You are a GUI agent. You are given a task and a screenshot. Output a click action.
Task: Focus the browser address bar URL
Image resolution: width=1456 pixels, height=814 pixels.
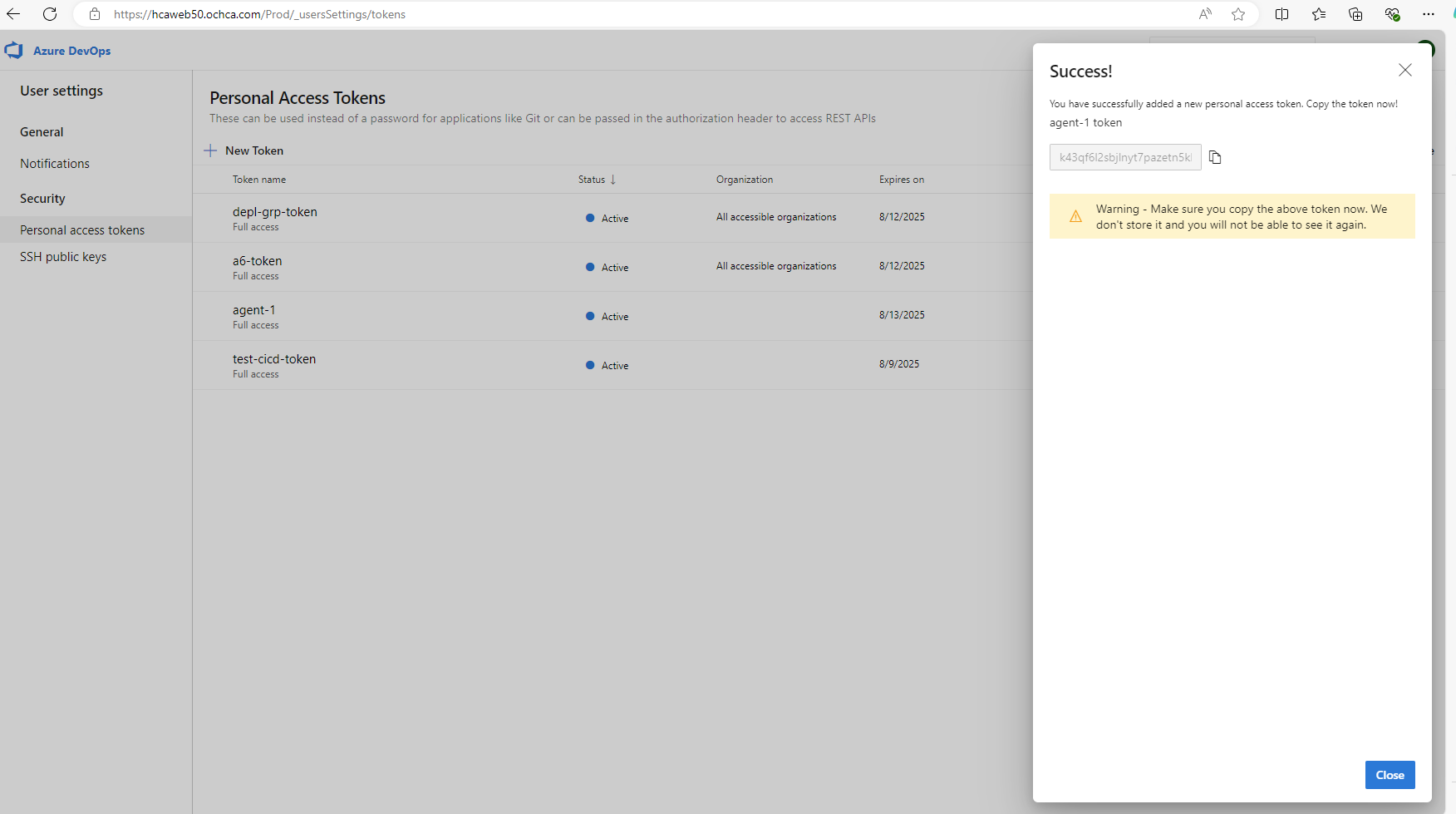click(259, 14)
